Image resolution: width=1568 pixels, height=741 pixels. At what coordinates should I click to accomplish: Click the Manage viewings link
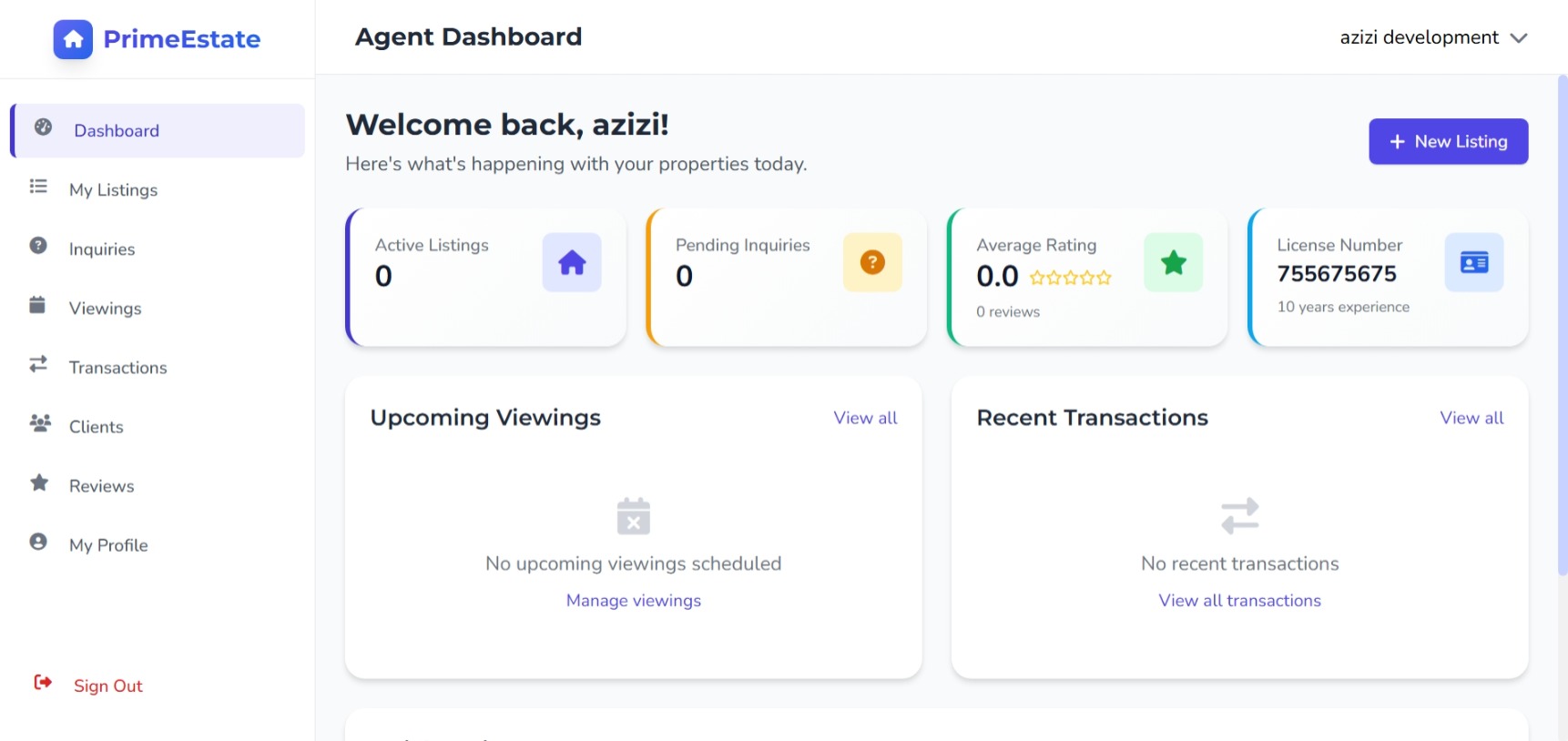(634, 601)
